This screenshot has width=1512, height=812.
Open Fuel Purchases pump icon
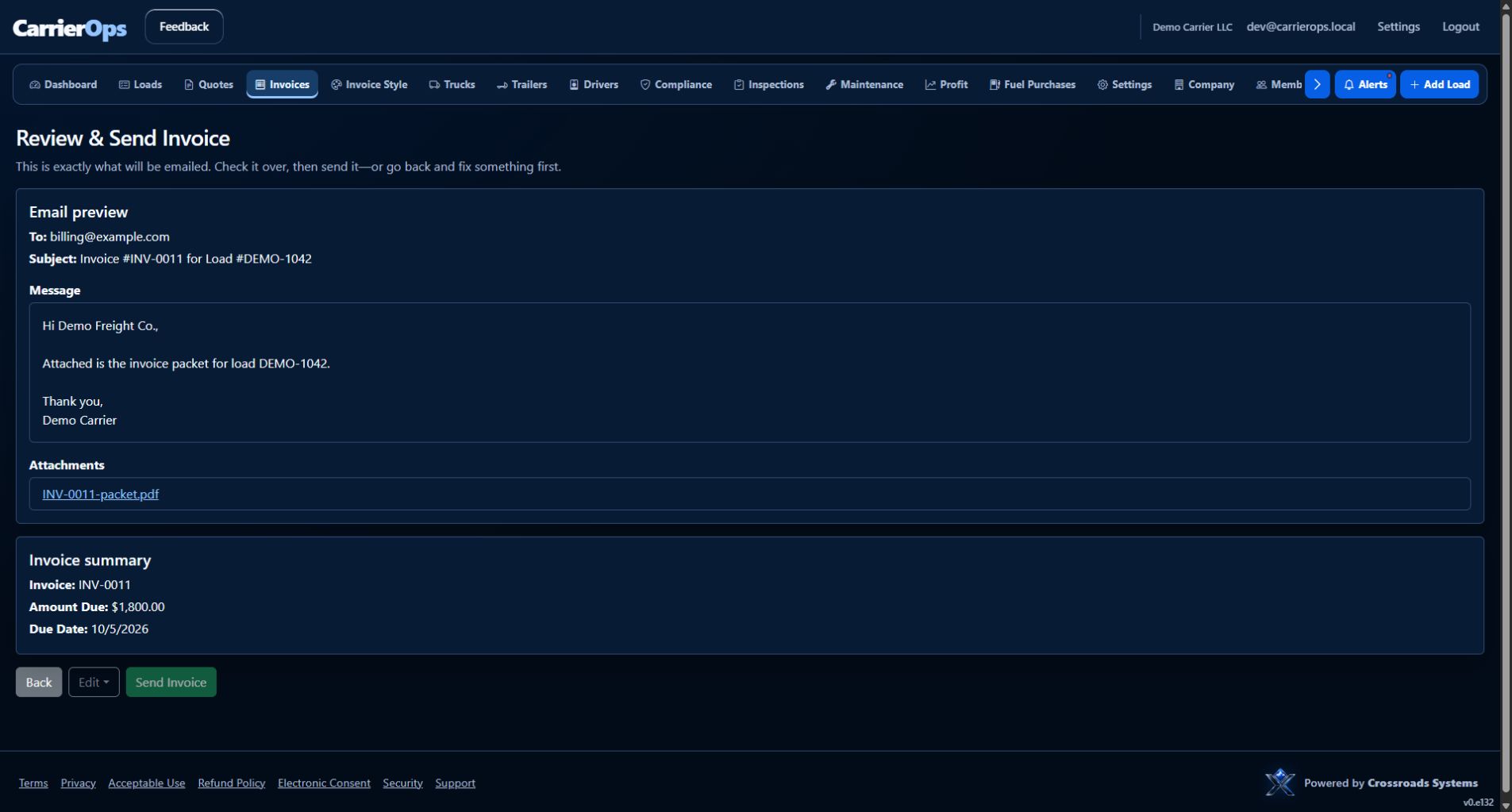pyautogui.click(x=995, y=85)
